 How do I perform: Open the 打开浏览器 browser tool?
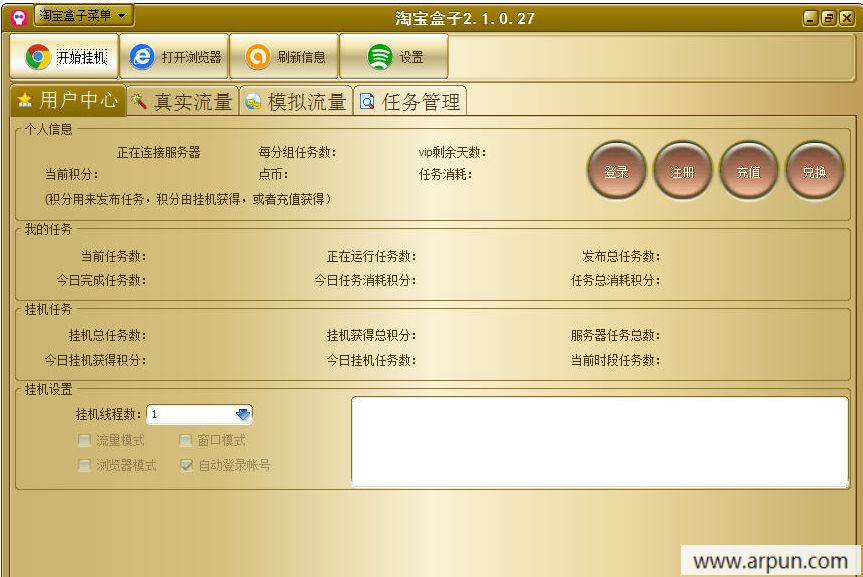[x=177, y=56]
